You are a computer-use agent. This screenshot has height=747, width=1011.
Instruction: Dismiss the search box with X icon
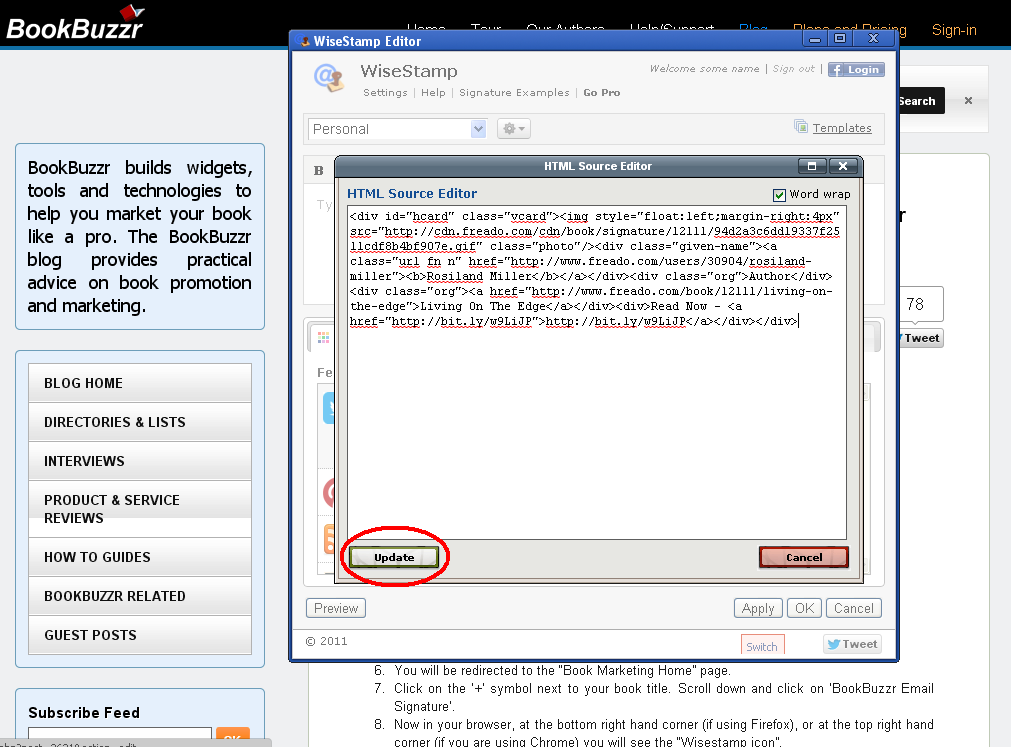click(x=968, y=101)
